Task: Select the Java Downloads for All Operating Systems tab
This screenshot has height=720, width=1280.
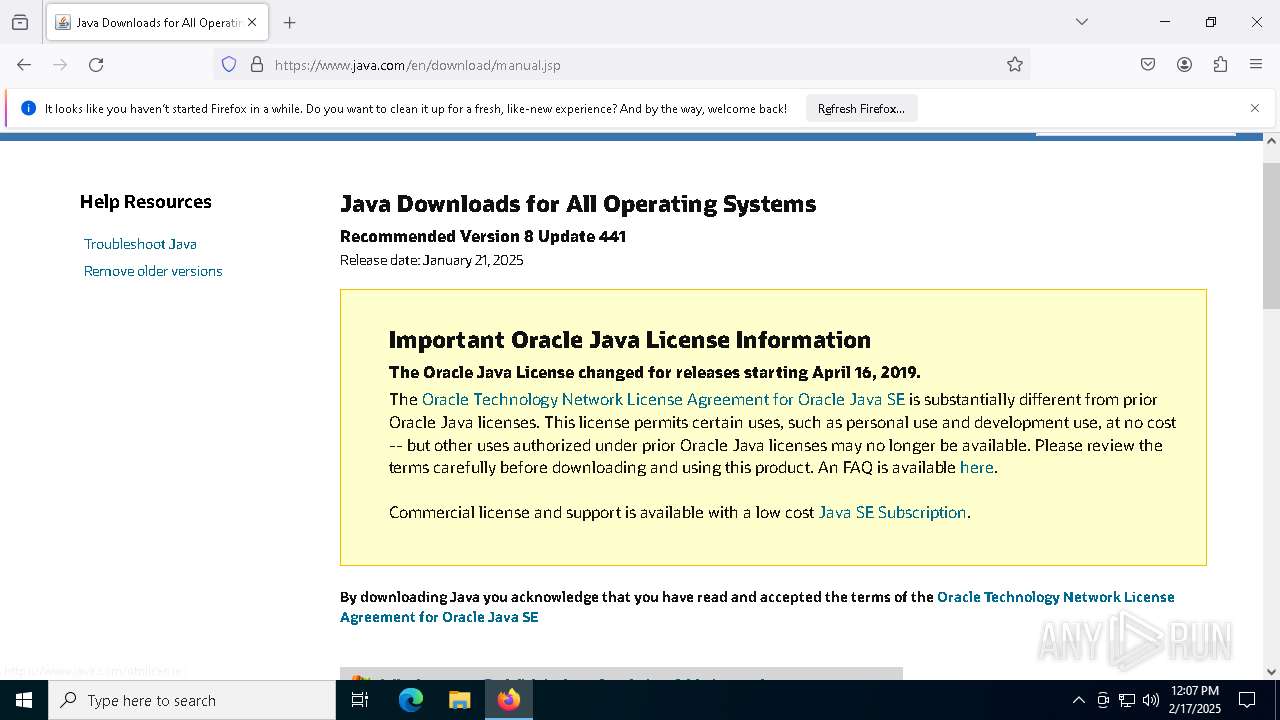Action: 157,22
